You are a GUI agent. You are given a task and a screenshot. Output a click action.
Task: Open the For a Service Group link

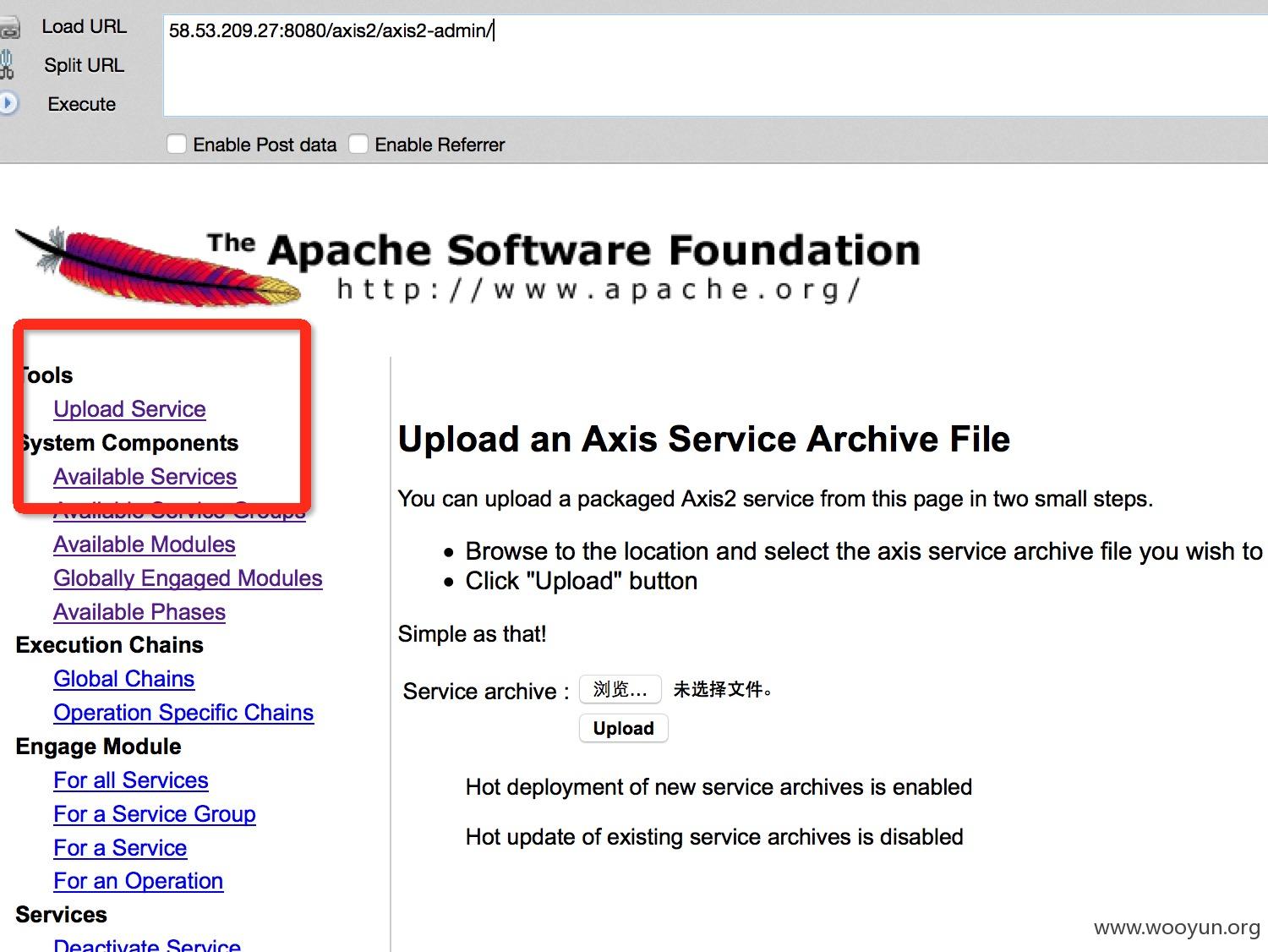(x=155, y=814)
